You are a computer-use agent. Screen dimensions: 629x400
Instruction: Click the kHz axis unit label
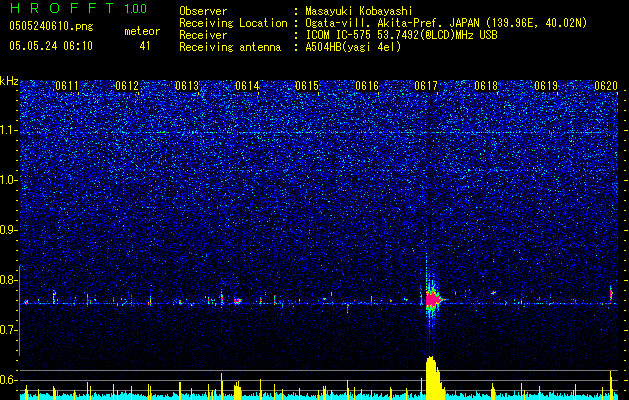coord(9,81)
